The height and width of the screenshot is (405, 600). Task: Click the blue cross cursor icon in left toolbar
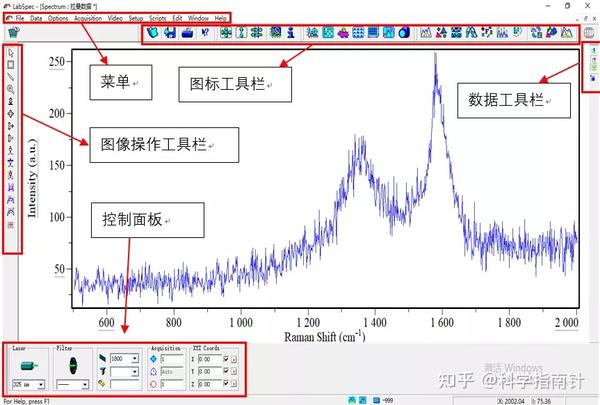point(10,163)
